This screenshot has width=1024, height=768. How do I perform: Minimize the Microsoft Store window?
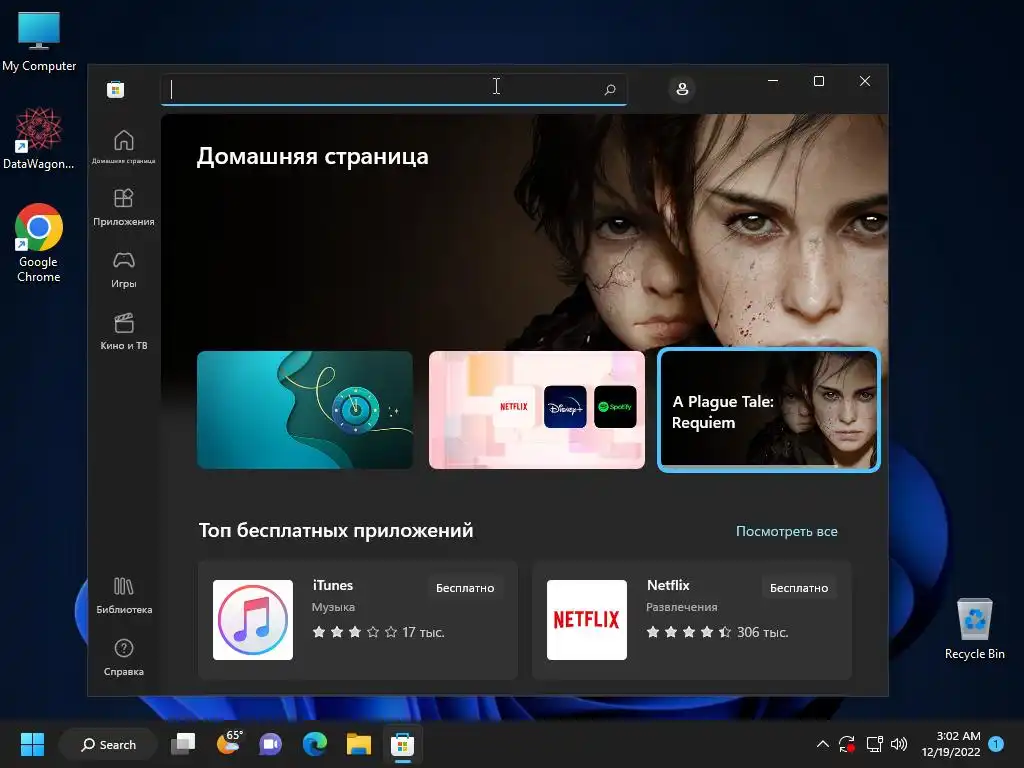[x=773, y=81]
